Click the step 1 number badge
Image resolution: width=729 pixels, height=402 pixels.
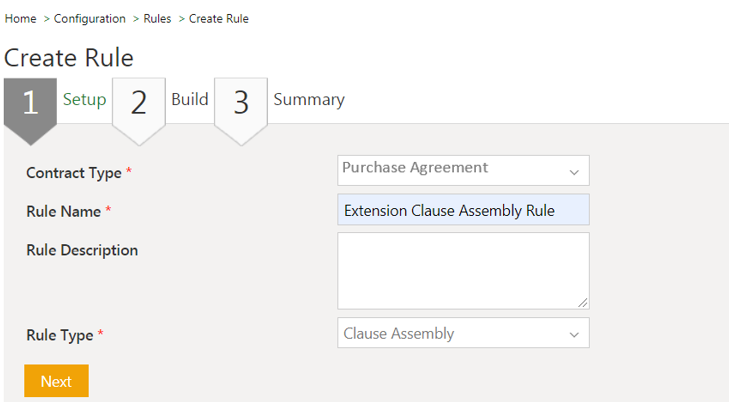pos(30,102)
